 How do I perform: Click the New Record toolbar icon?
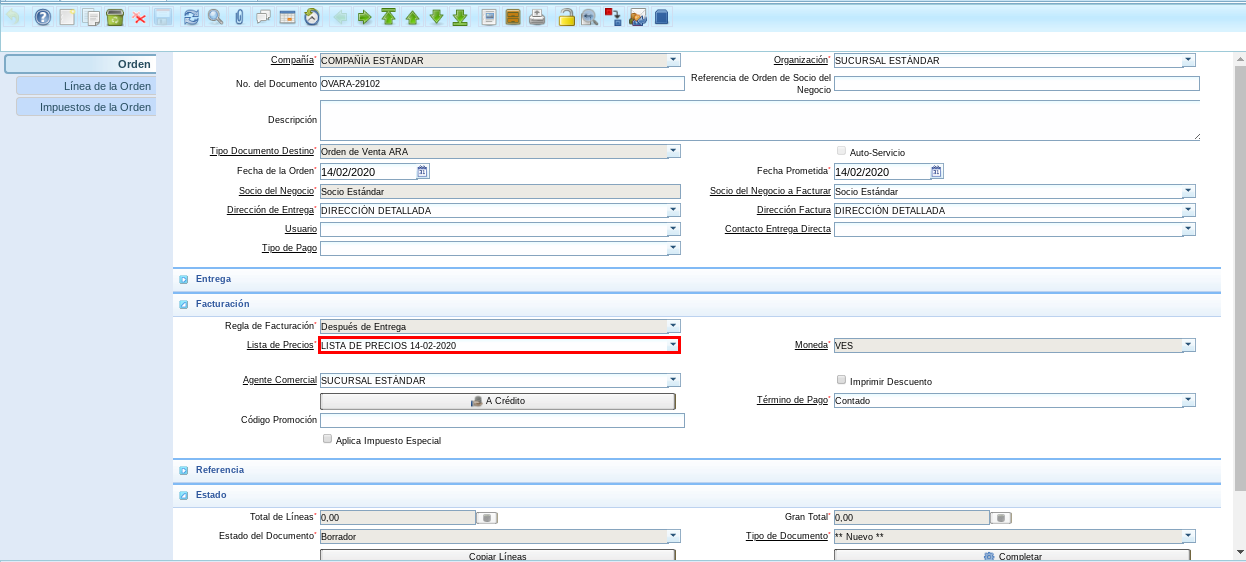[x=67, y=17]
